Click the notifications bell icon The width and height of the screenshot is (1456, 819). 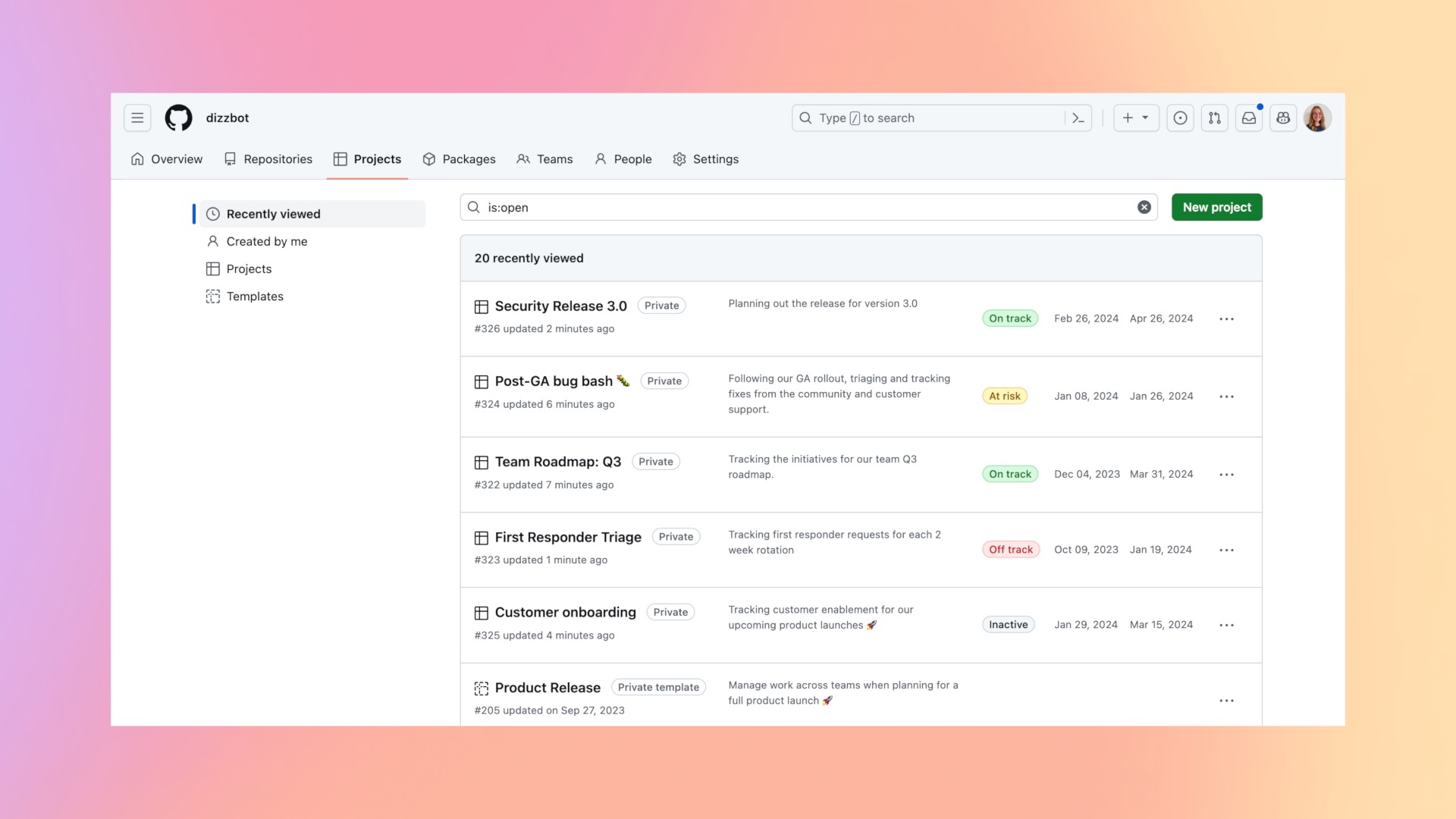pos(1248,118)
